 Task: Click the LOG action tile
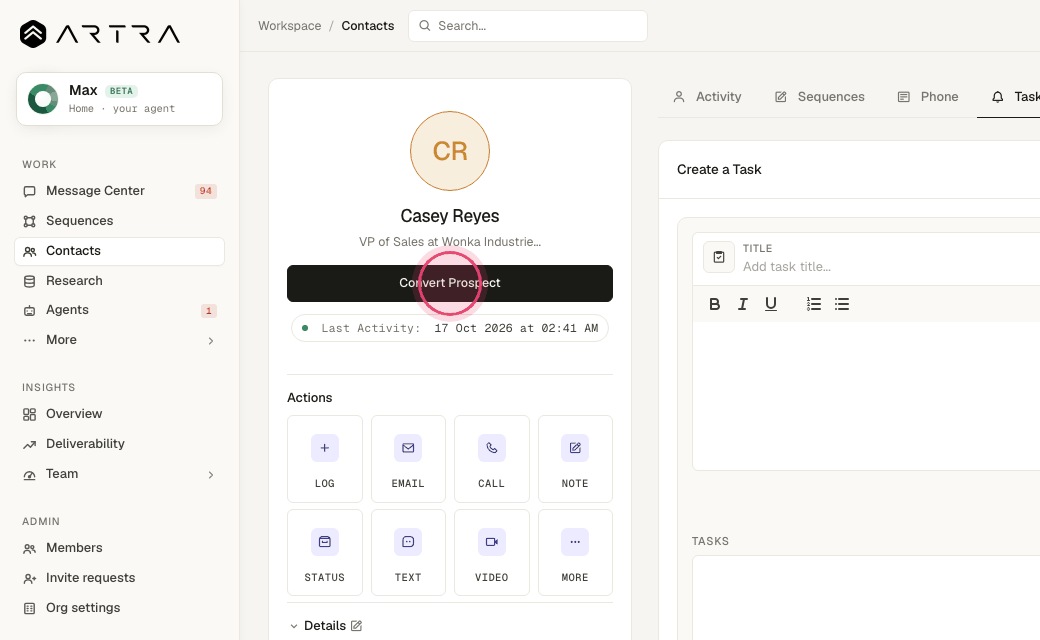point(324,459)
